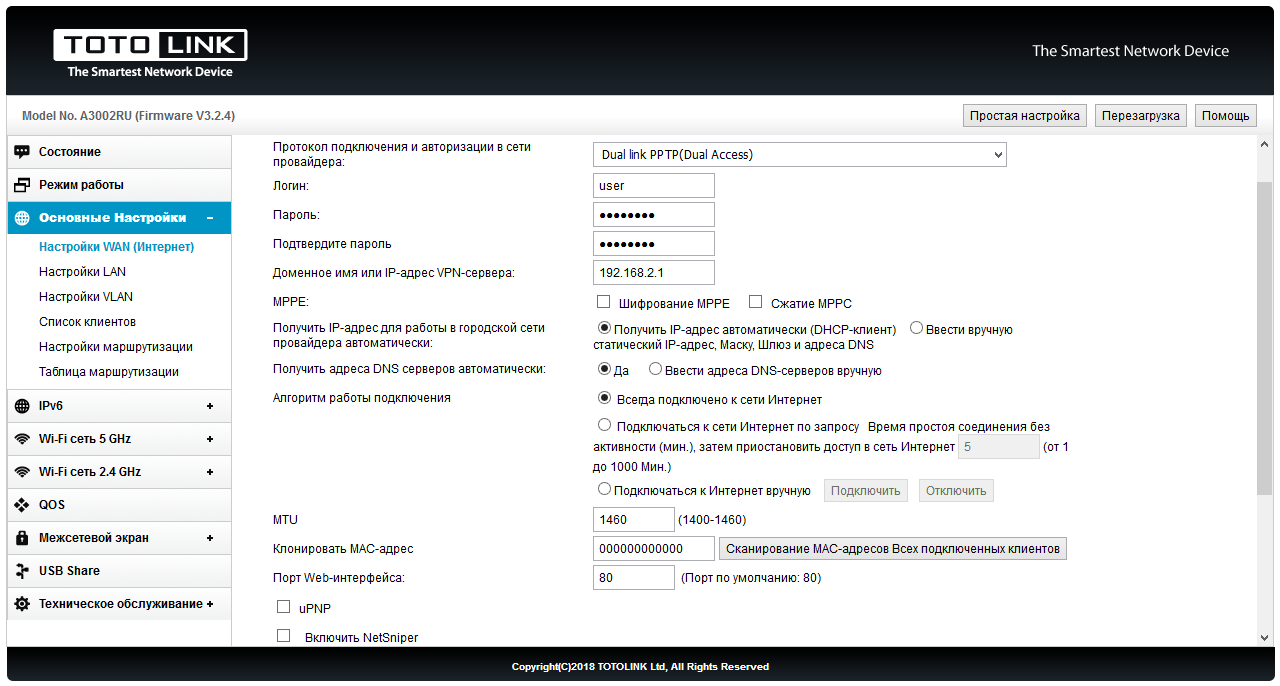Click the Пароль input field
This screenshot has height=686, width=1280.
pyautogui.click(x=654, y=215)
